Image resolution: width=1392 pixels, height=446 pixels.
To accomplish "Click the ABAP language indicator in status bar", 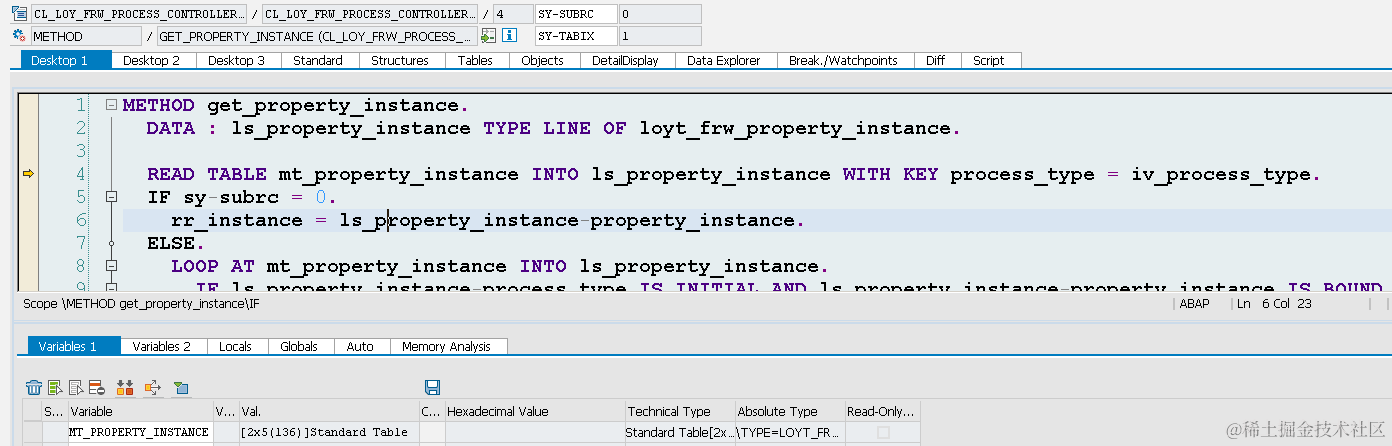I will [x=1194, y=304].
